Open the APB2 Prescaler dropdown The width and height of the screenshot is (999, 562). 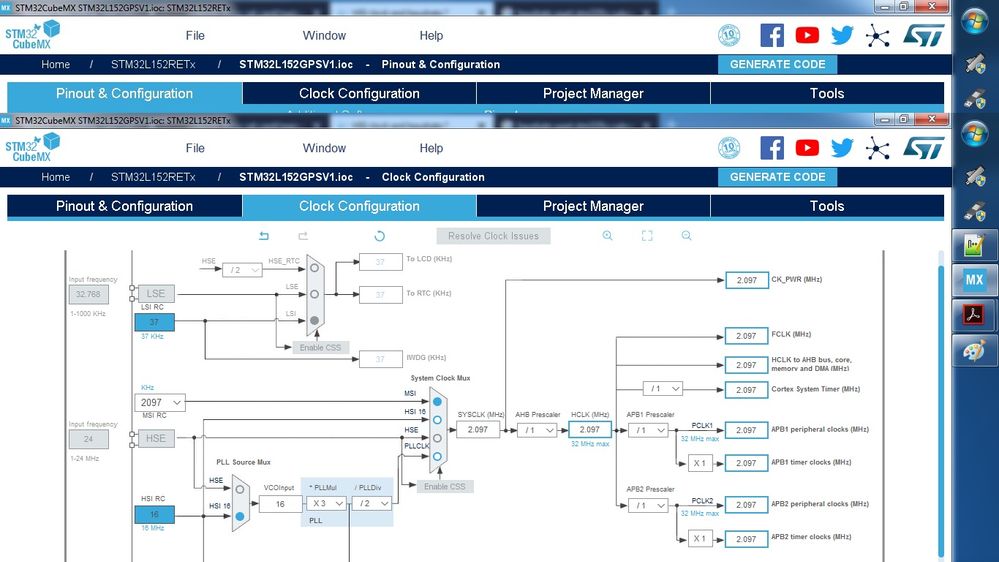click(648, 506)
